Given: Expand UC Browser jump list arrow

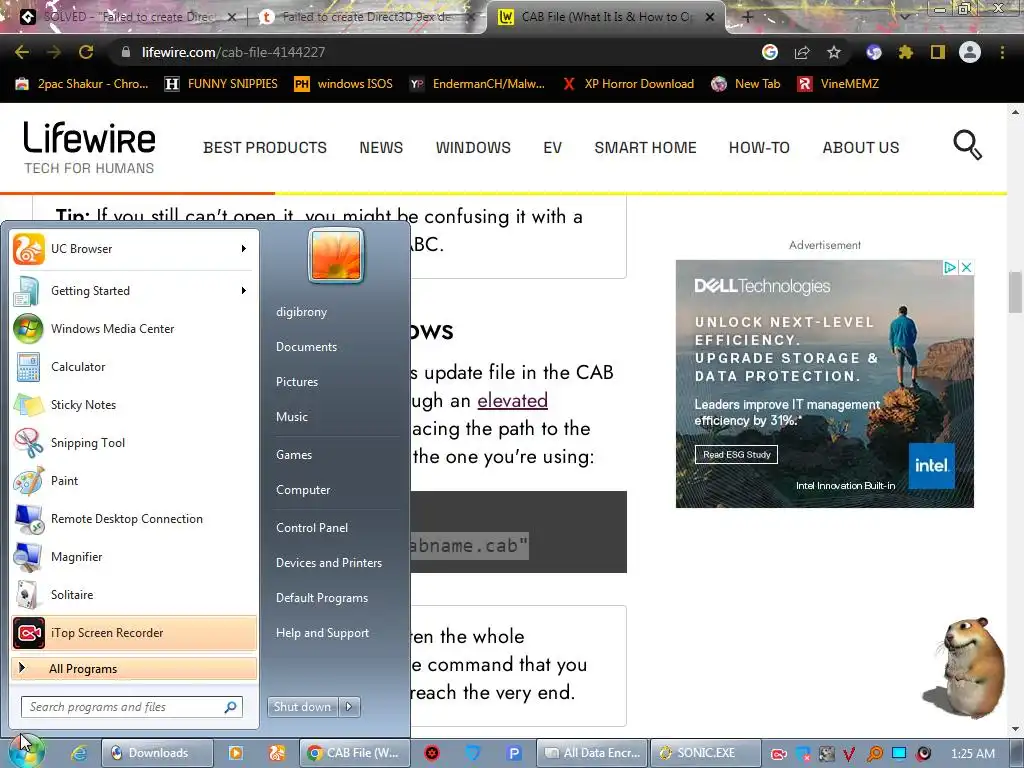Looking at the screenshot, I should pyautogui.click(x=244, y=249).
